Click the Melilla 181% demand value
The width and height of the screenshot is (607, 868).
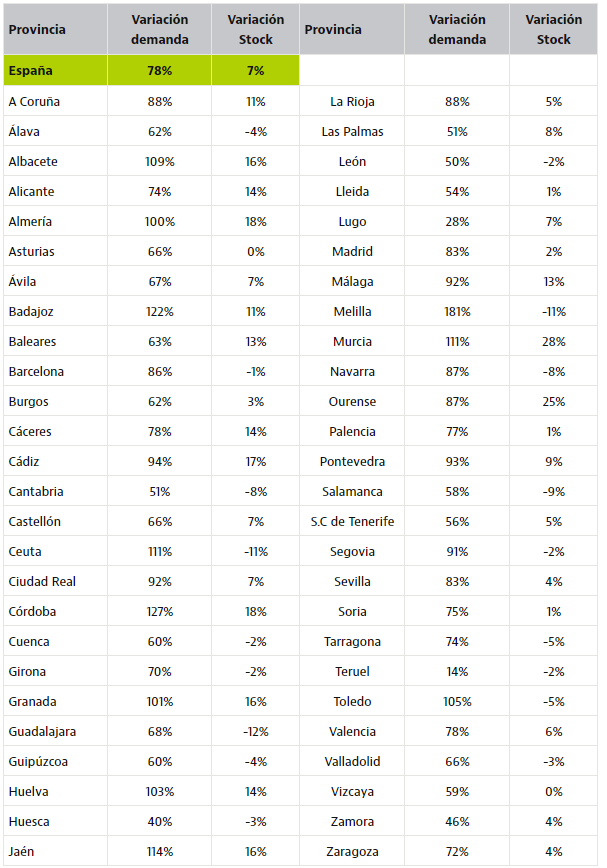(x=457, y=312)
